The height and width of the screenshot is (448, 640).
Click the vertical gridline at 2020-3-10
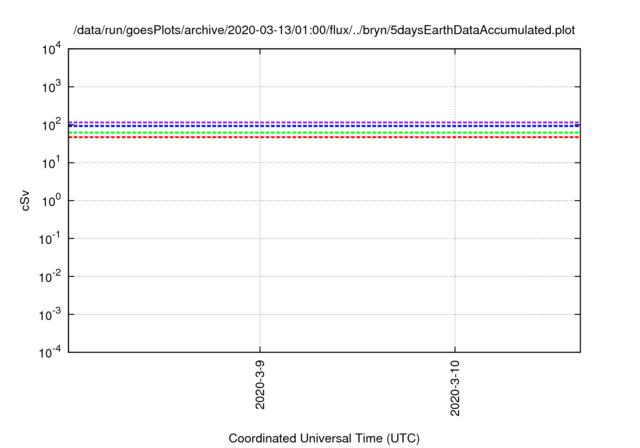455,245
